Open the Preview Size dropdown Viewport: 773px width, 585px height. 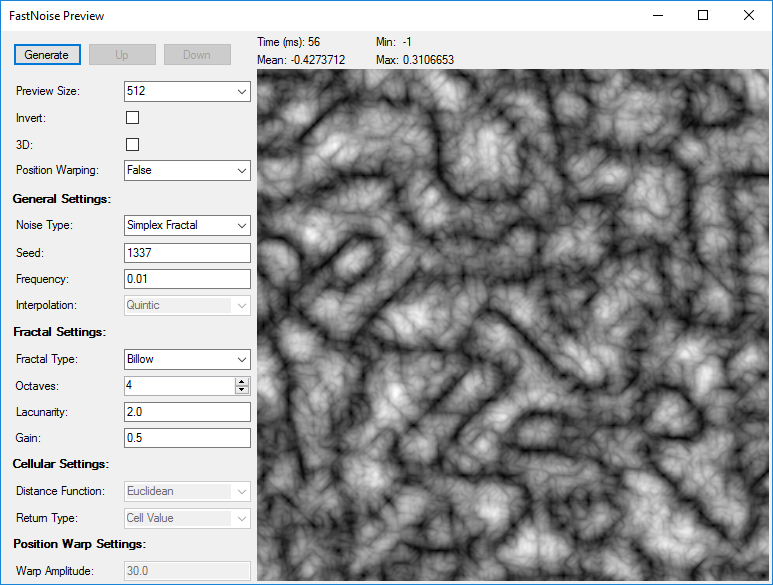187,91
